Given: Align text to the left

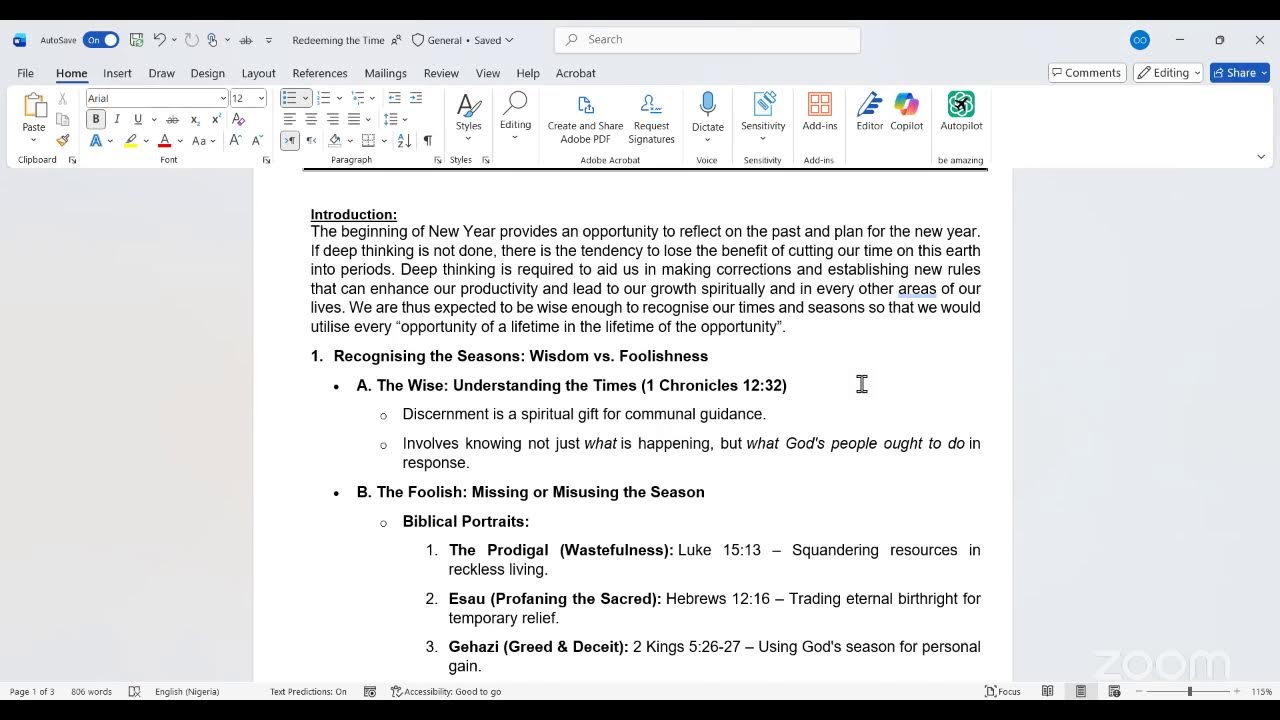Looking at the screenshot, I should pyautogui.click(x=289, y=119).
